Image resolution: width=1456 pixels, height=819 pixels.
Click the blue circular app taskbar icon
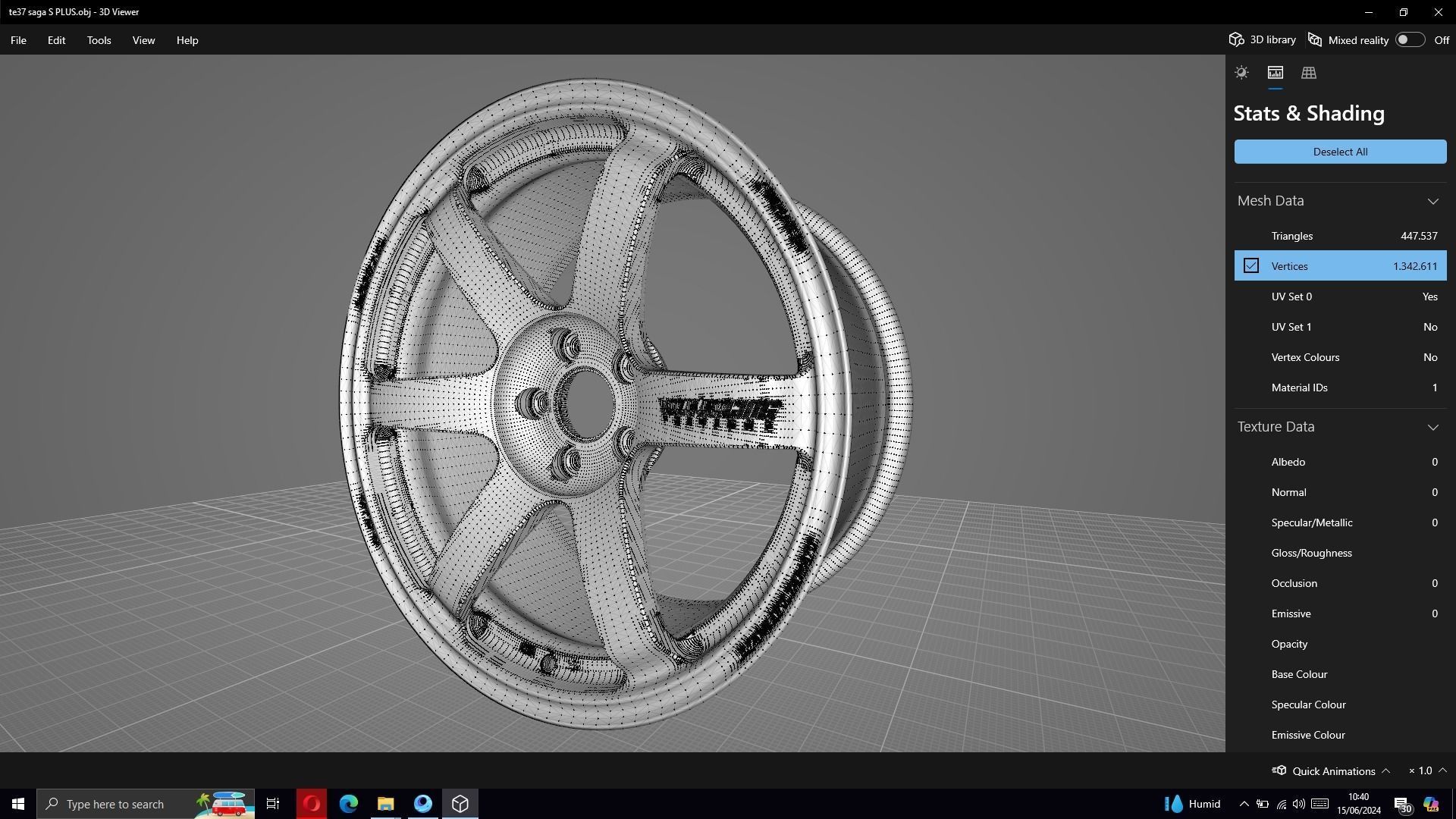[422, 804]
